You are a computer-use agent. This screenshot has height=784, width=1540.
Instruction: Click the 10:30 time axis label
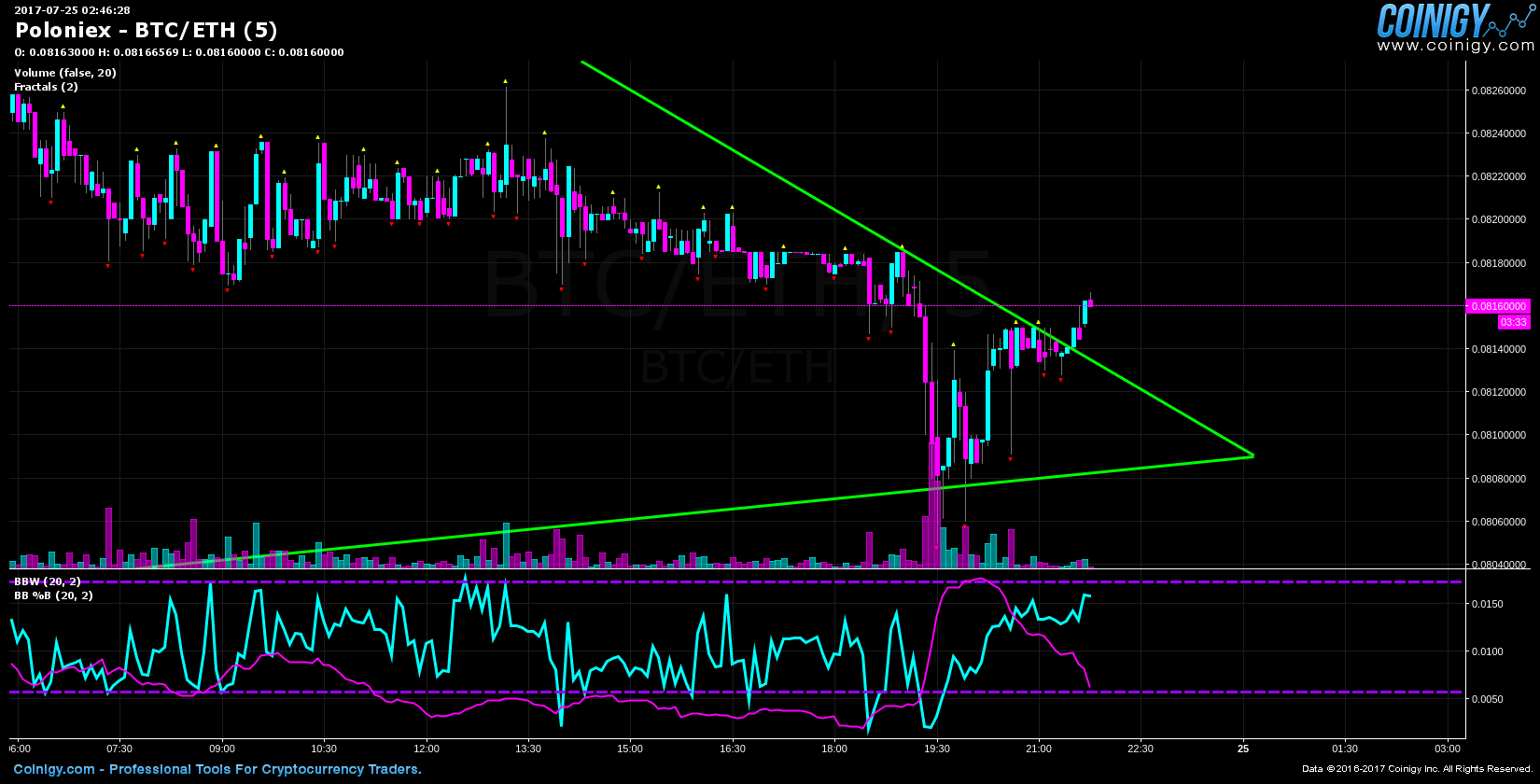pyautogui.click(x=323, y=749)
